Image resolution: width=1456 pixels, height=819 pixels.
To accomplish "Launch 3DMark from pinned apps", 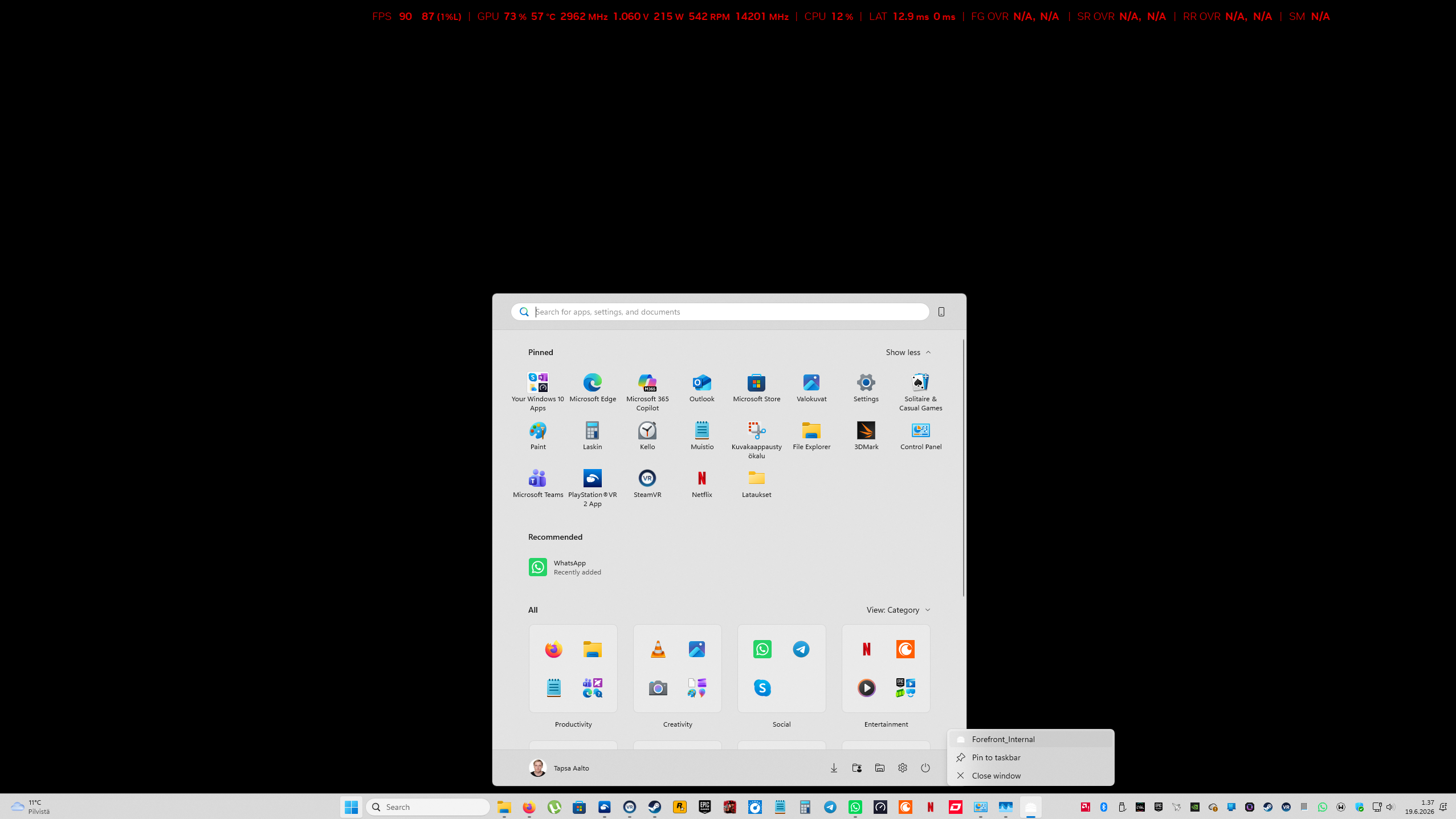I will 866,436.
